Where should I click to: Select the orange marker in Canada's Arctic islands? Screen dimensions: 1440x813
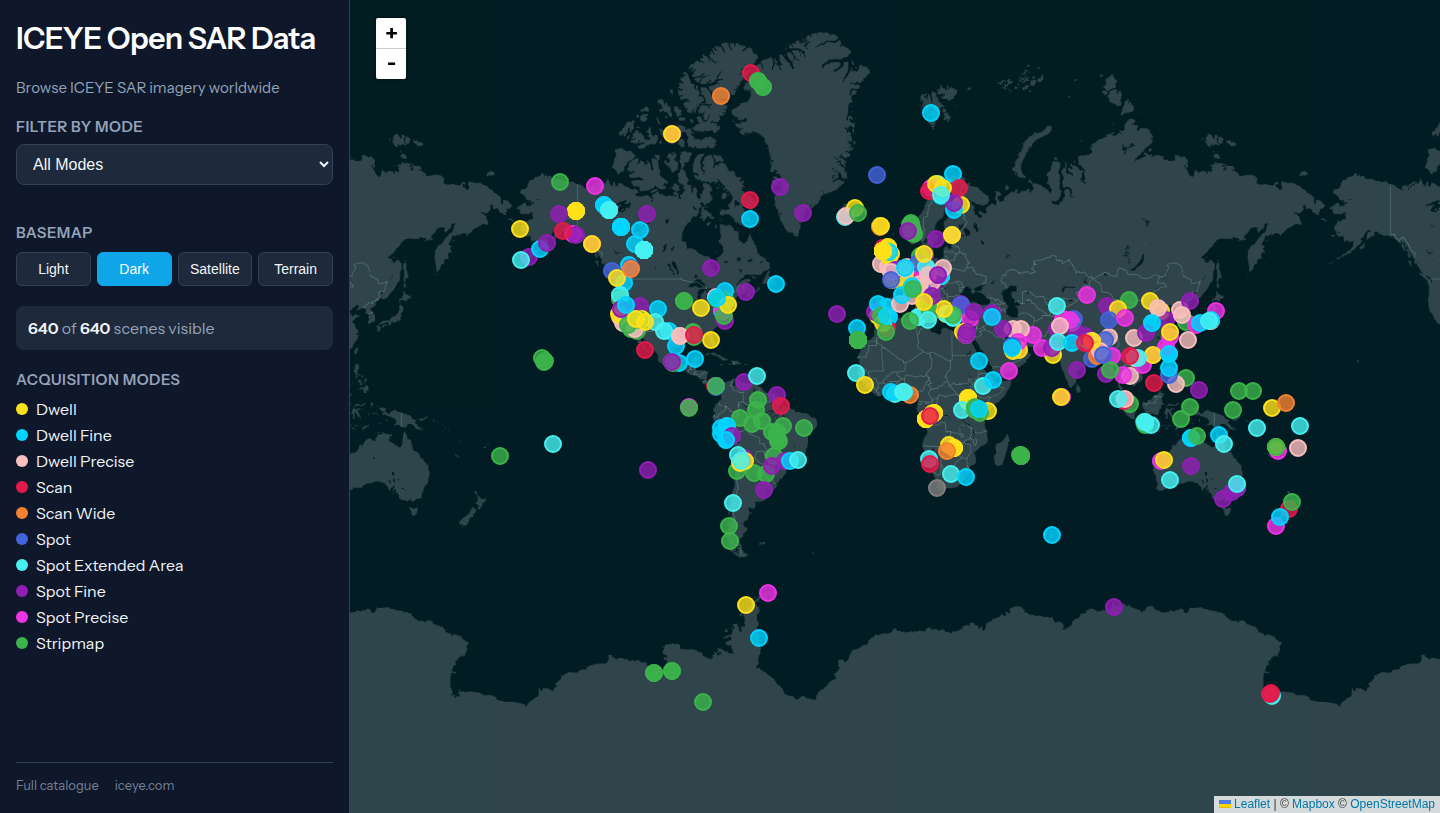[x=721, y=96]
